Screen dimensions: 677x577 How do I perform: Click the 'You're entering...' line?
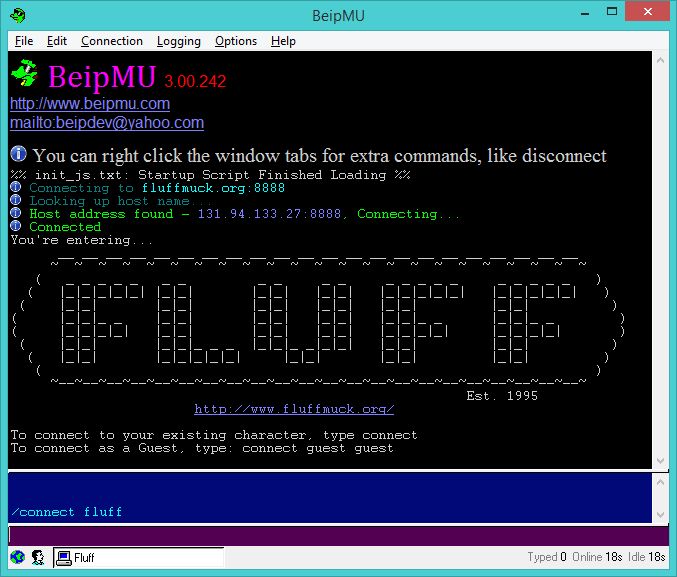point(82,240)
